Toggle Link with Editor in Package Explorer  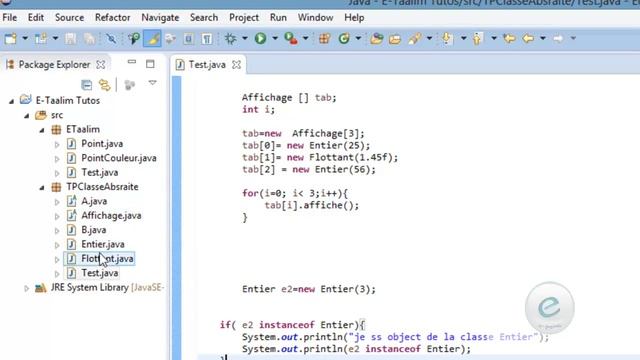(105, 84)
